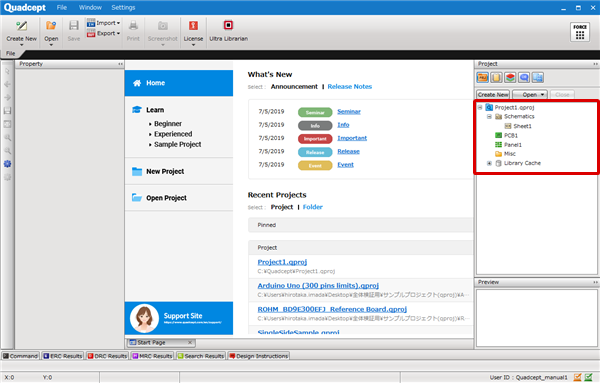Expand the Library Cache node
600x383 pixels.
pyautogui.click(x=489, y=163)
